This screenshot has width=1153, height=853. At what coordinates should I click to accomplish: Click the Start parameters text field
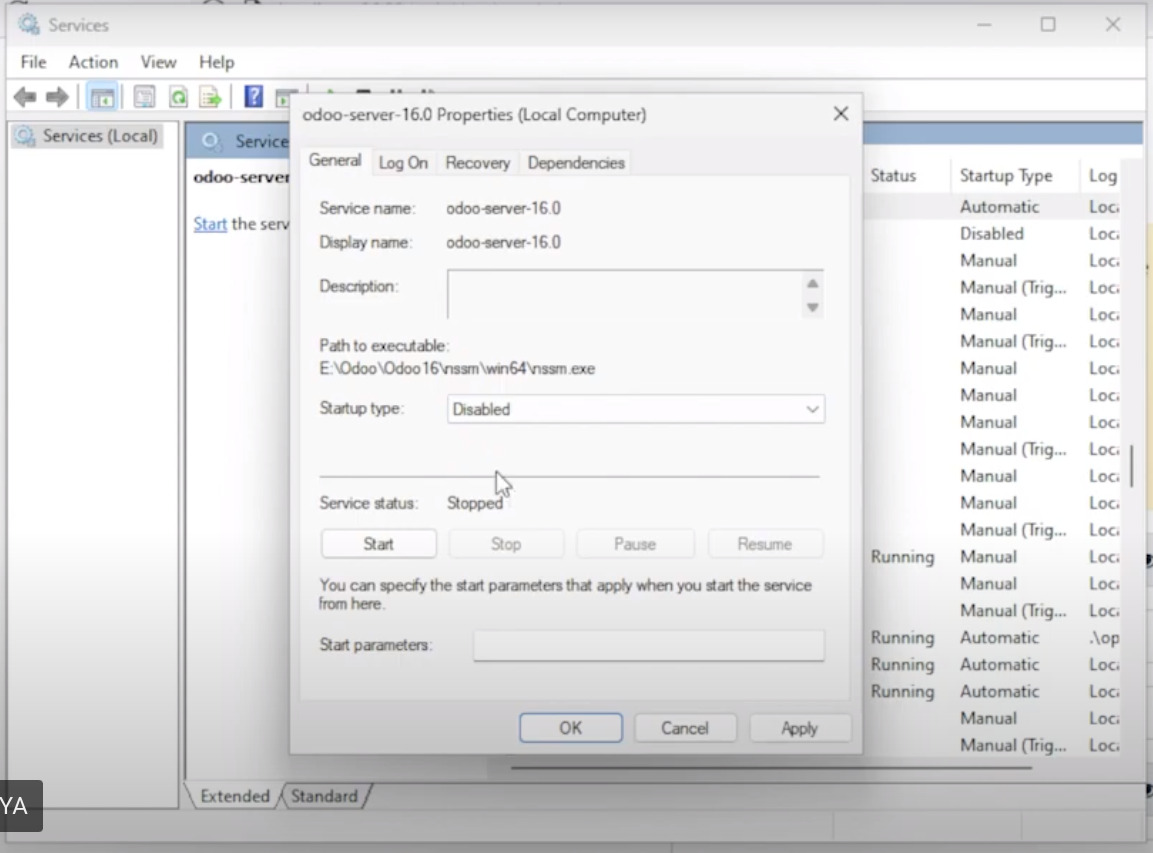(648, 645)
